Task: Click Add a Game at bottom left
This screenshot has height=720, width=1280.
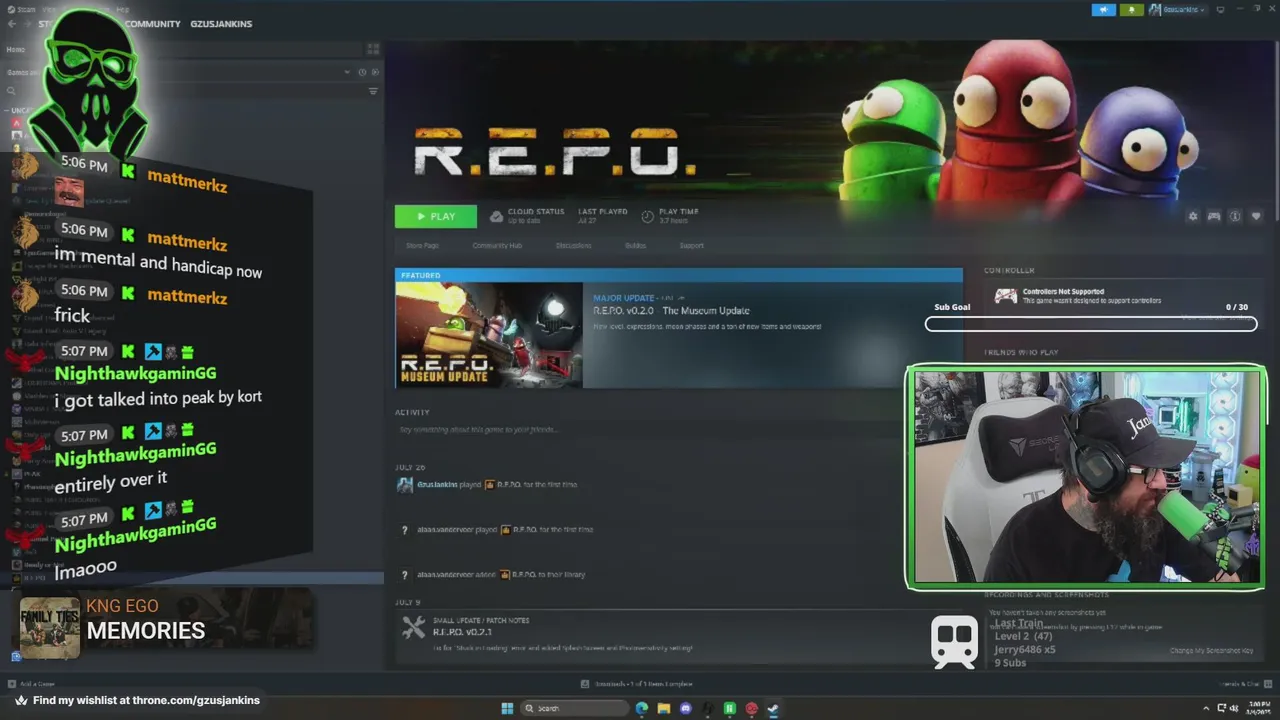Action: click(32, 684)
